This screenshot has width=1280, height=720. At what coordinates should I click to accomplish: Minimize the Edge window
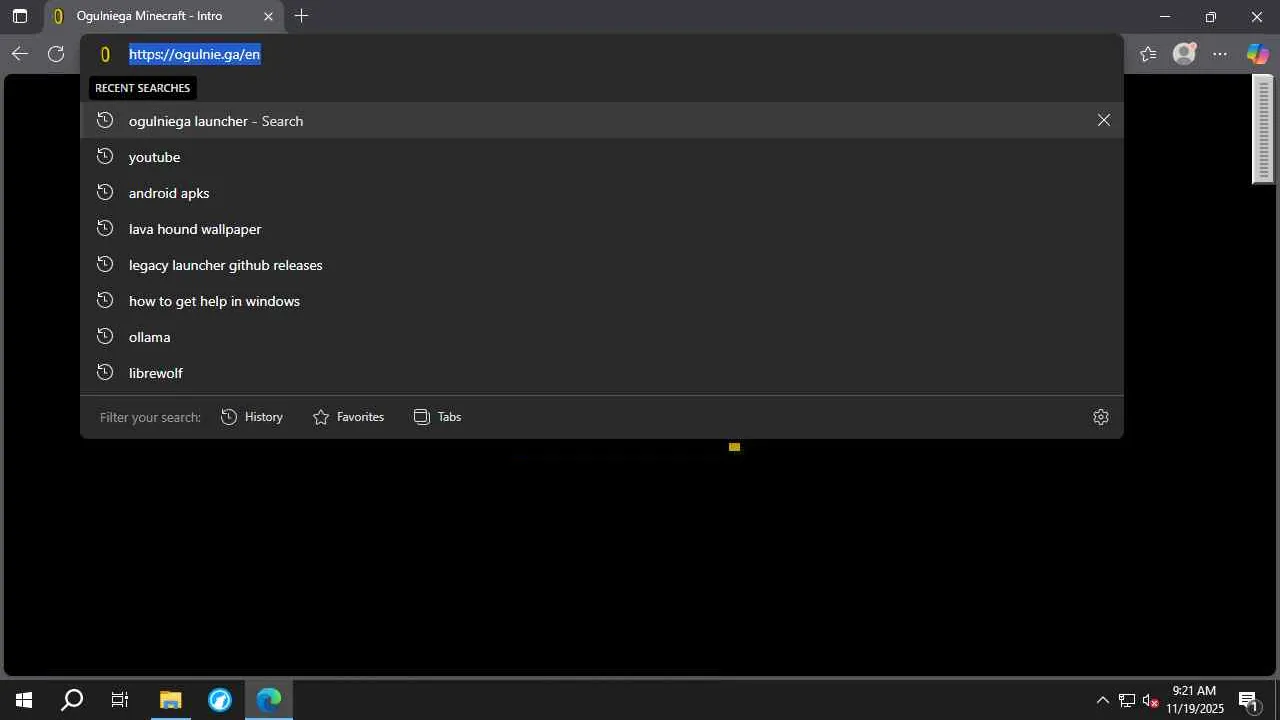coord(1164,16)
